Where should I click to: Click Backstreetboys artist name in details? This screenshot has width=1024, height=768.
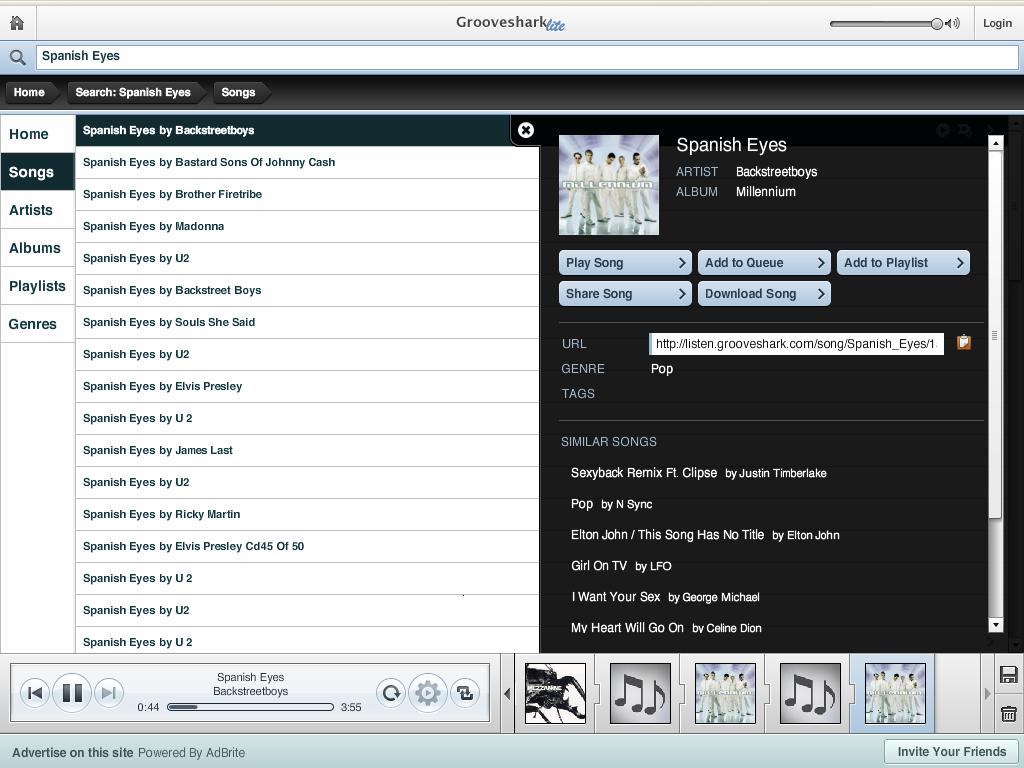(776, 172)
